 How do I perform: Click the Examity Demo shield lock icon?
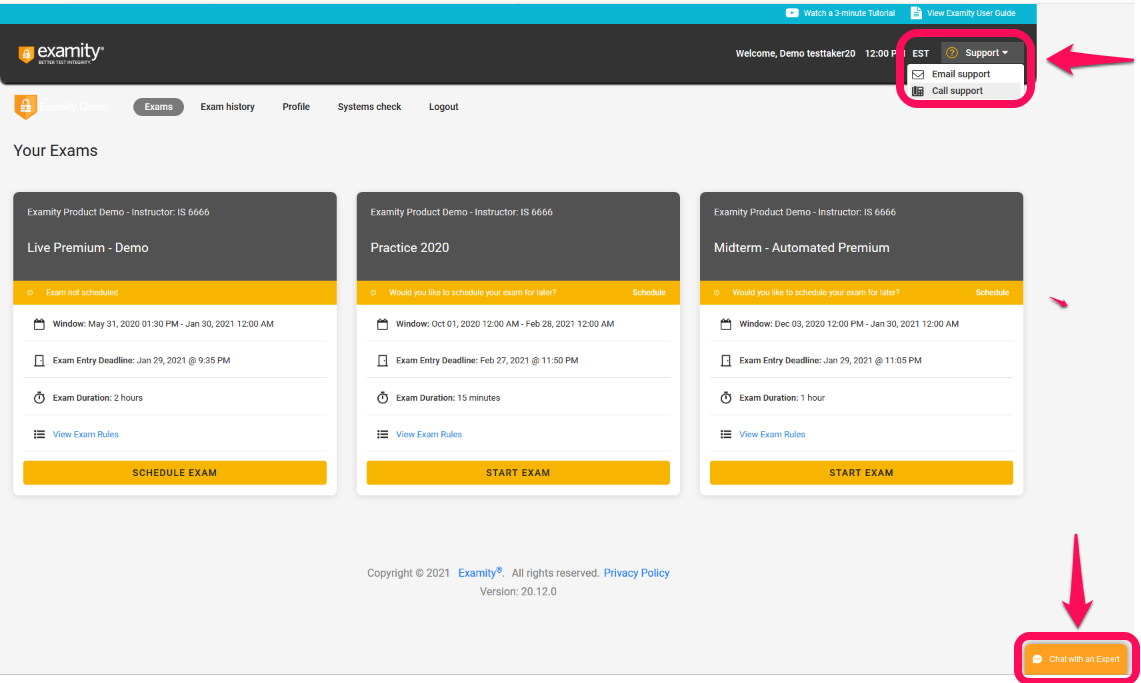click(25, 107)
